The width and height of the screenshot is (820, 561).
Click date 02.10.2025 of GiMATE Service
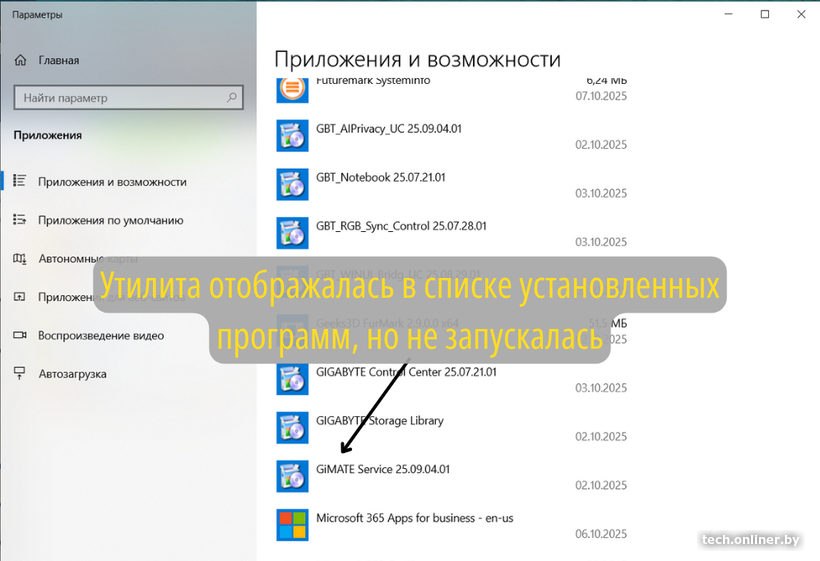click(601, 485)
